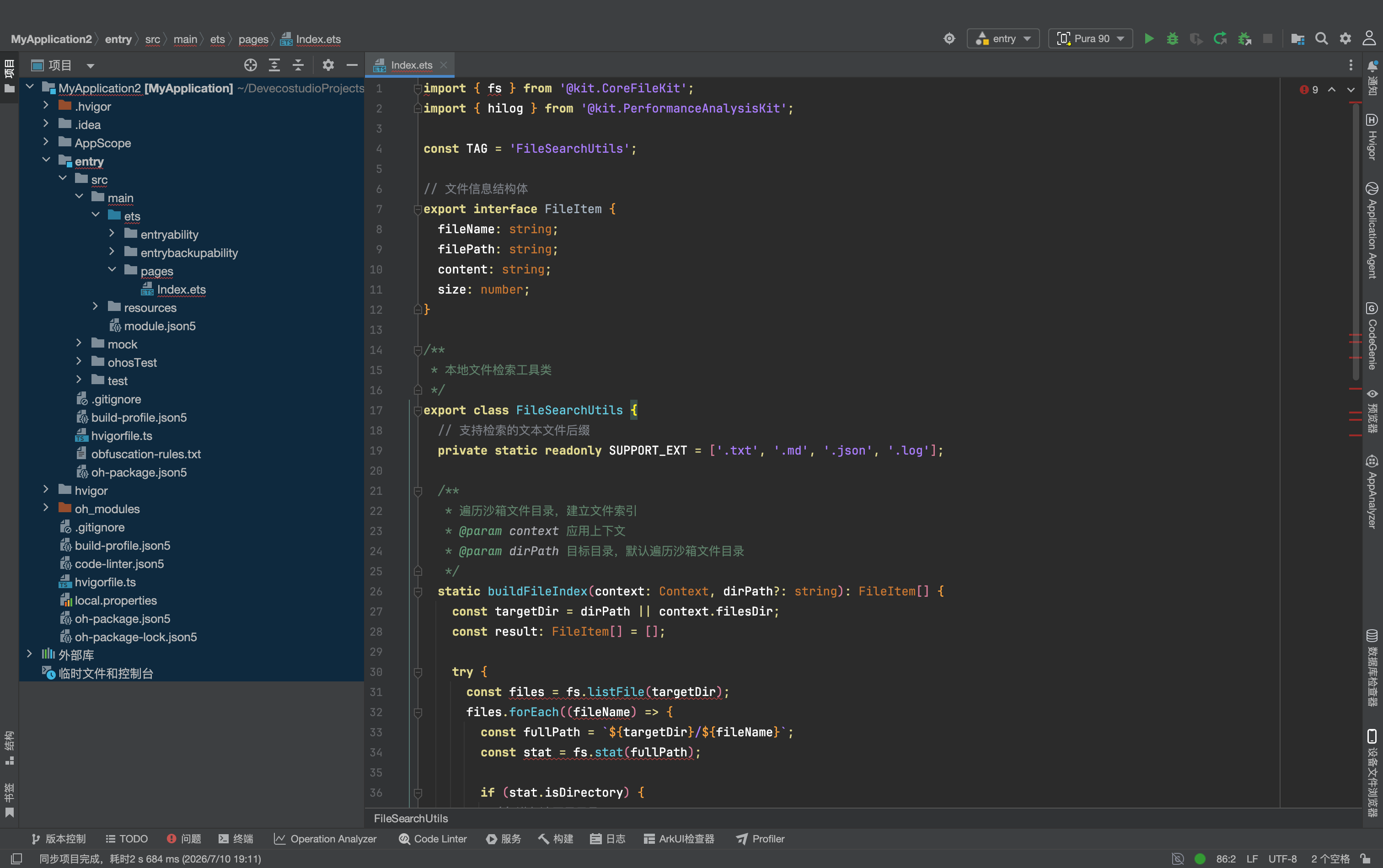Open the entry module configuration dropdown
Viewport: 1383px width, 868px height.
pos(1003,38)
